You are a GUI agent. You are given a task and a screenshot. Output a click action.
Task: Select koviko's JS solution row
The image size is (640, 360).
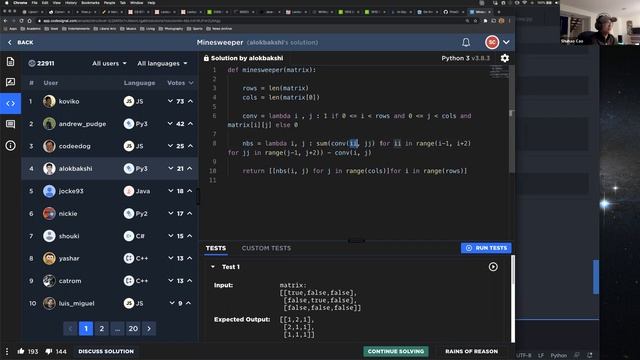pos(109,101)
